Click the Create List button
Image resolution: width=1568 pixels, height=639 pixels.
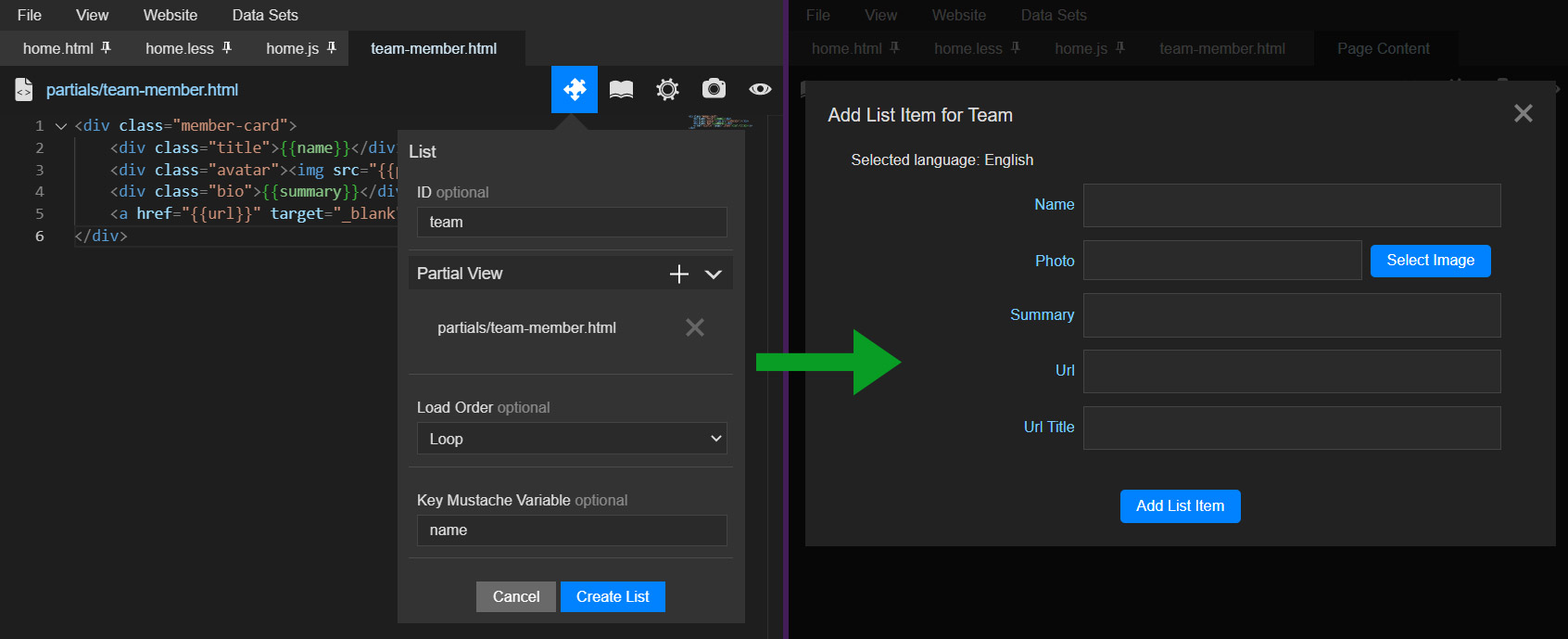click(x=613, y=596)
